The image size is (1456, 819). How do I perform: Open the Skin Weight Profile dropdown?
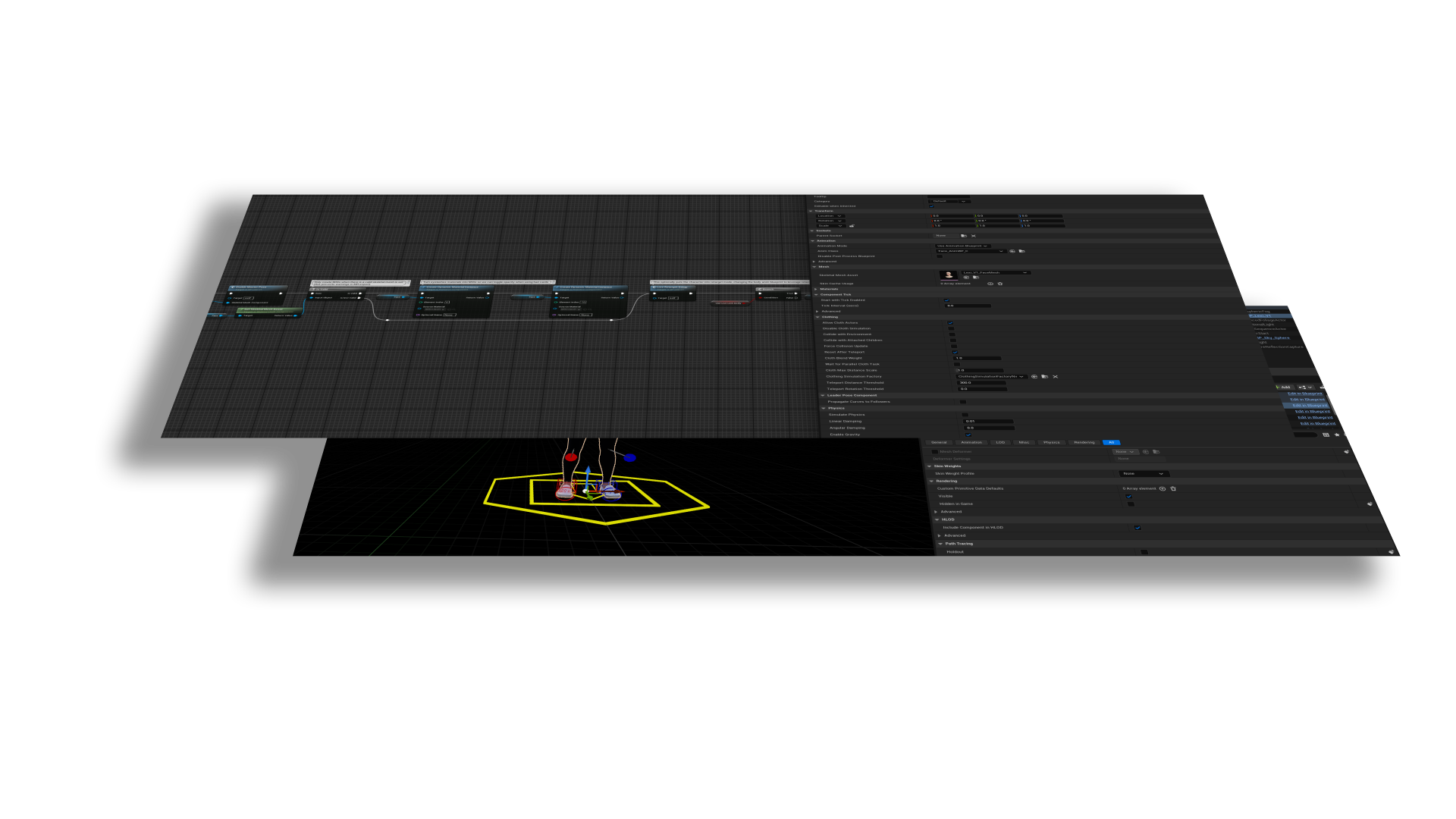point(1144,474)
